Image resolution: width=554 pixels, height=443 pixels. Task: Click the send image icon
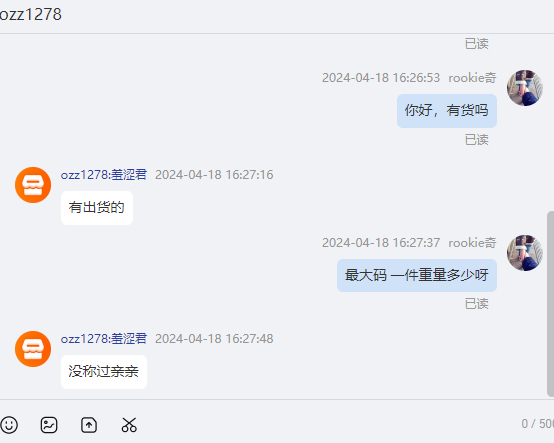49,425
